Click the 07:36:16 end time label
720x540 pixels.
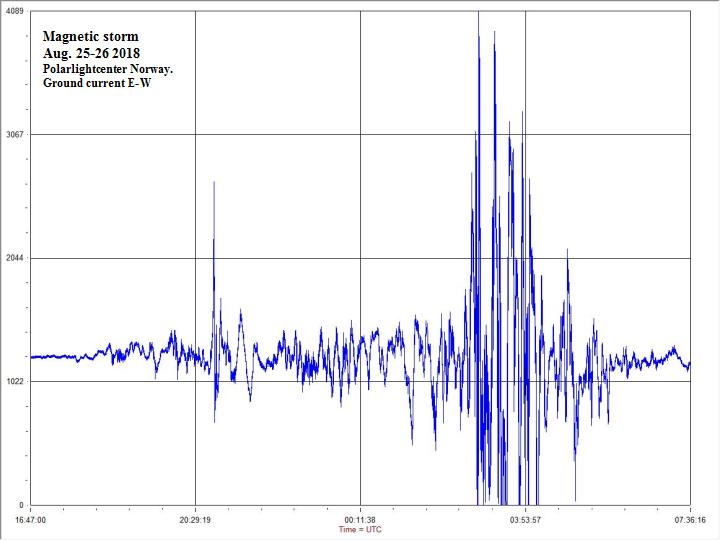(x=691, y=520)
